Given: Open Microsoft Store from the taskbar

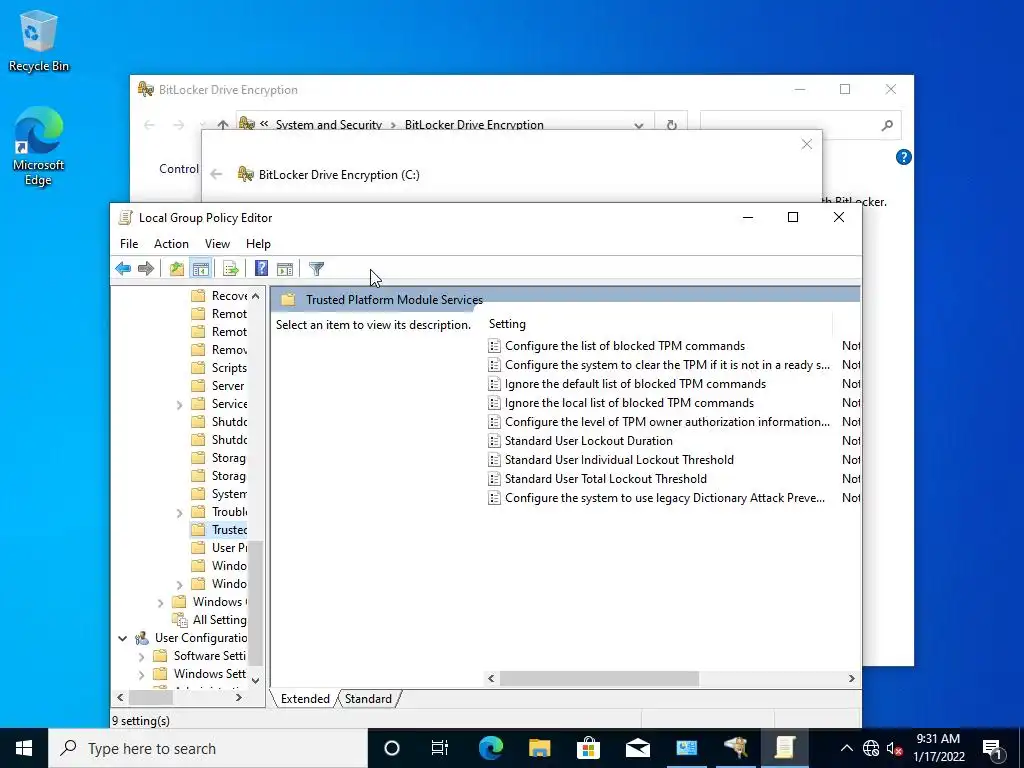Looking at the screenshot, I should pos(588,748).
